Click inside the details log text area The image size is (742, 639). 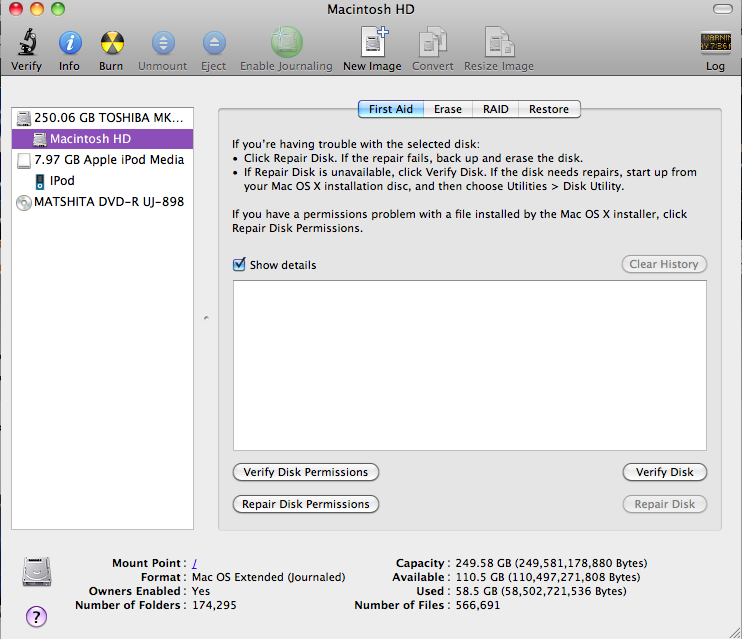tap(469, 365)
